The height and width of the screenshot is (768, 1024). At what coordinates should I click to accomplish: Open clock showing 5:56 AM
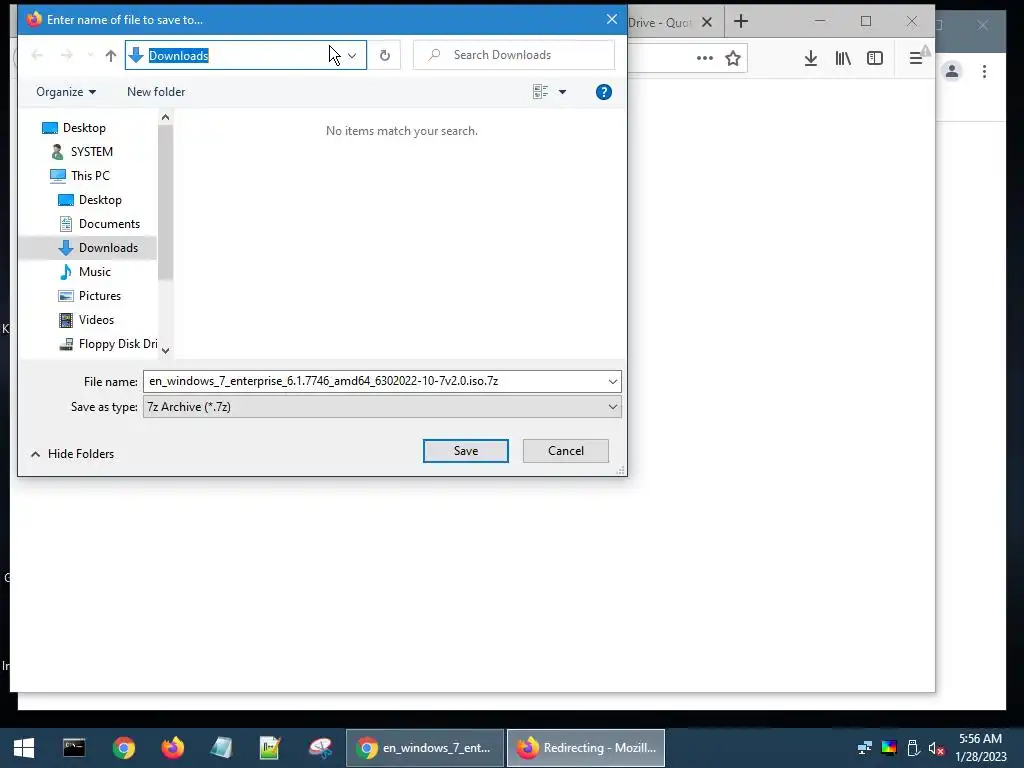tap(981, 748)
